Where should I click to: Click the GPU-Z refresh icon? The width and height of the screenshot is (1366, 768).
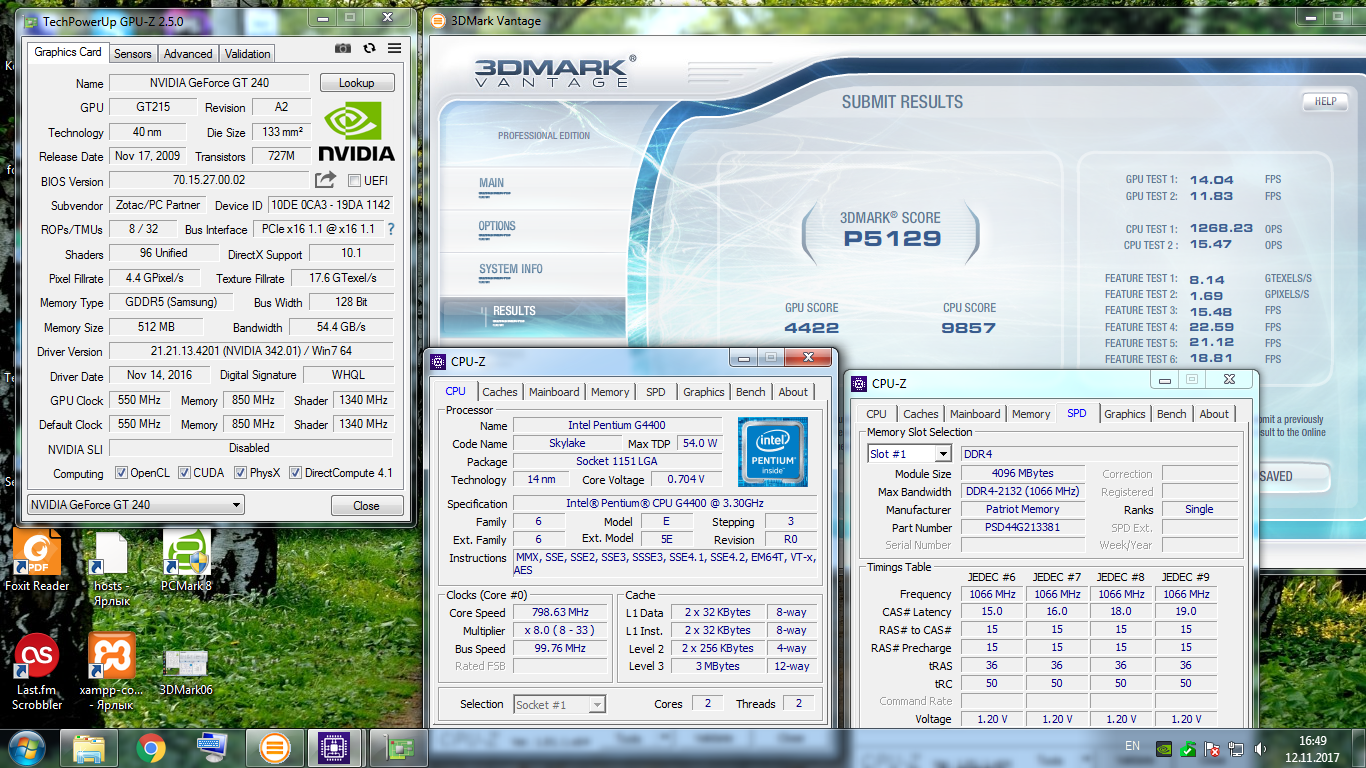pyautogui.click(x=369, y=49)
